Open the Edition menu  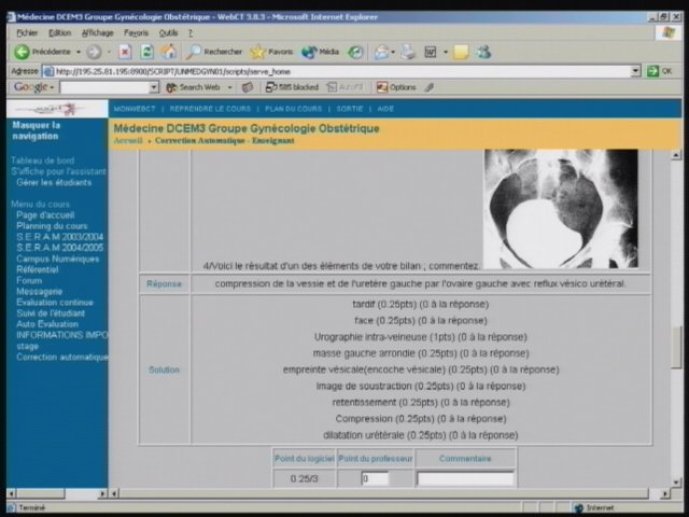click(60, 33)
